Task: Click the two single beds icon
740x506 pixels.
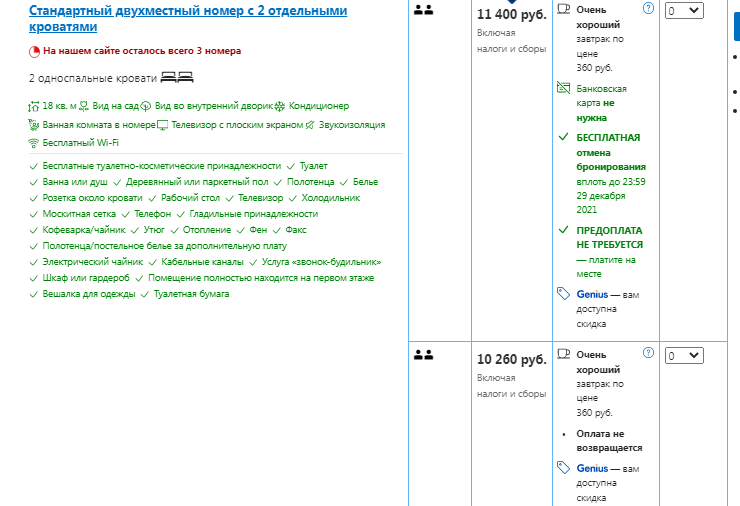Action: click(177, 77)
